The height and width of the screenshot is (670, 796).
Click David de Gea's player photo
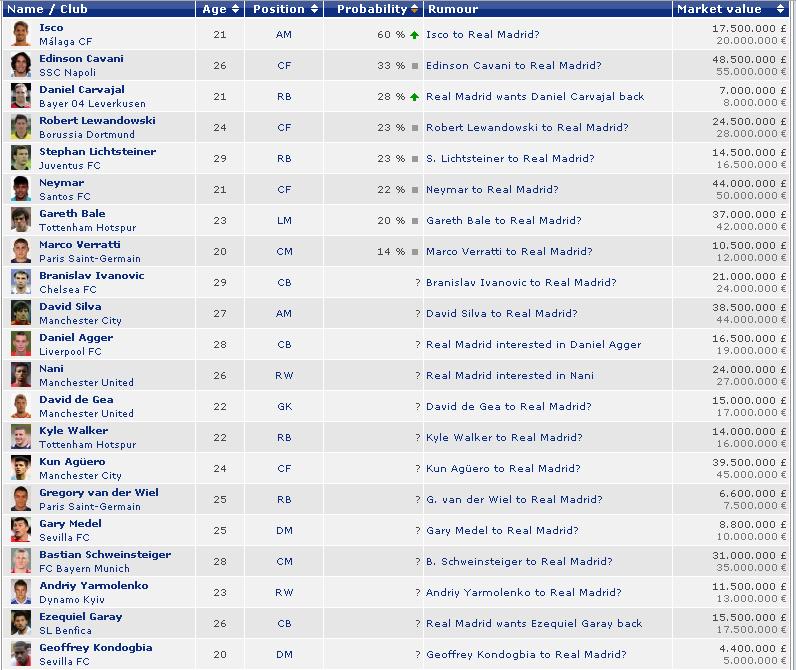(x=21, y=406)
